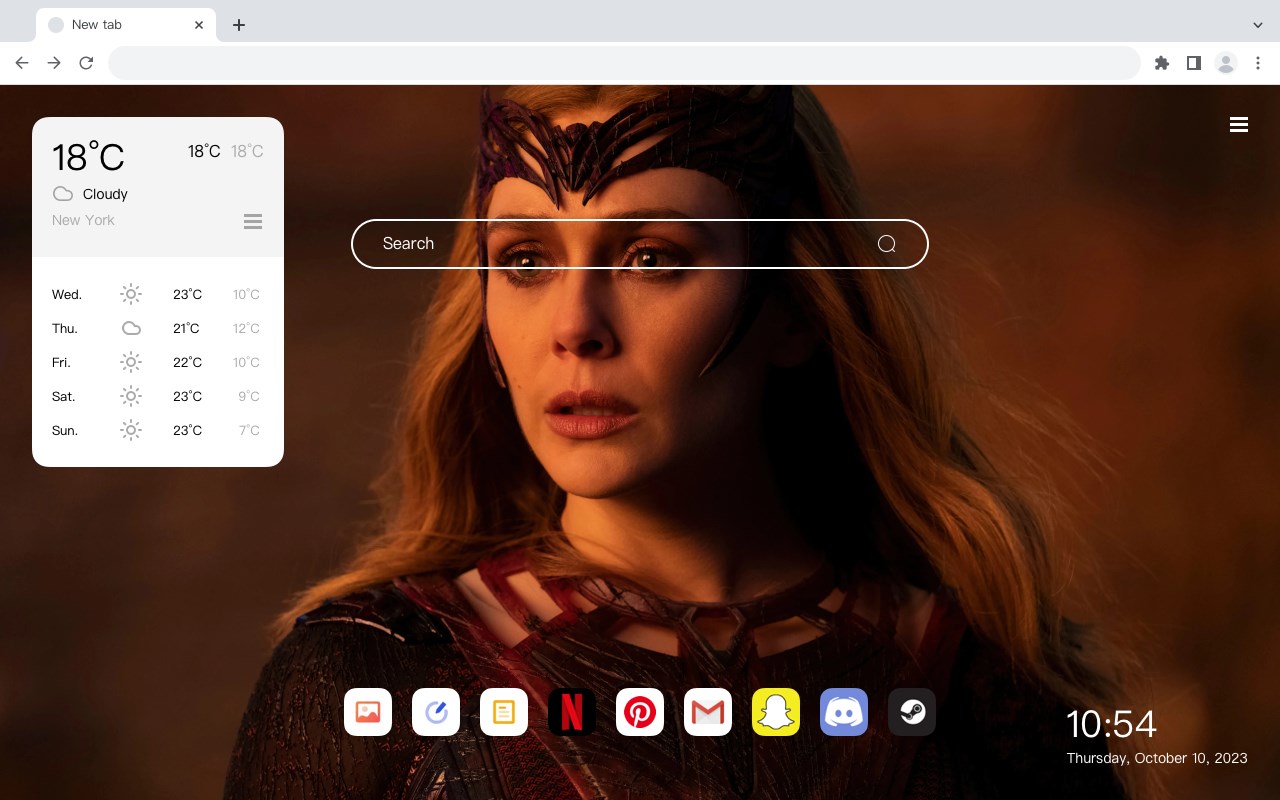Image resolution: width=1280 pixels, height=800 pixels.
Task: Click the large 18°C current temperature
Action: point(88,157)
